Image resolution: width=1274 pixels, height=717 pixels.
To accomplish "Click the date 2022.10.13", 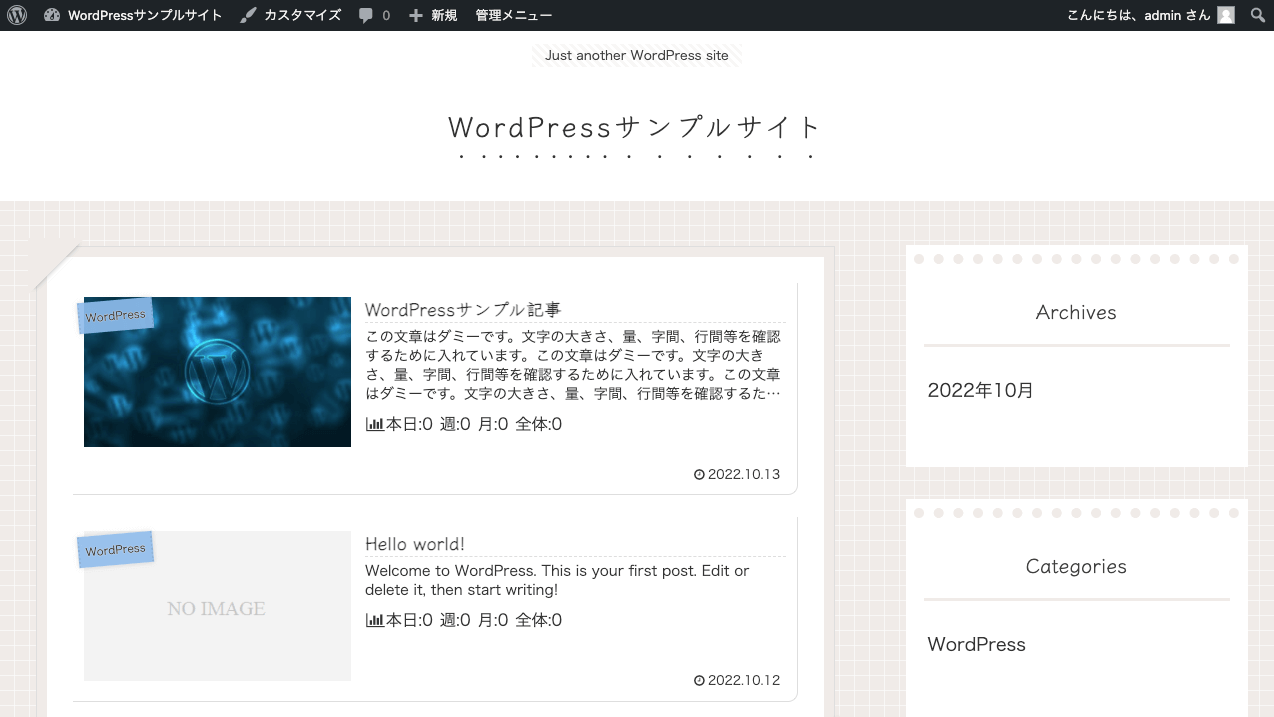I will tap(744, 474).
